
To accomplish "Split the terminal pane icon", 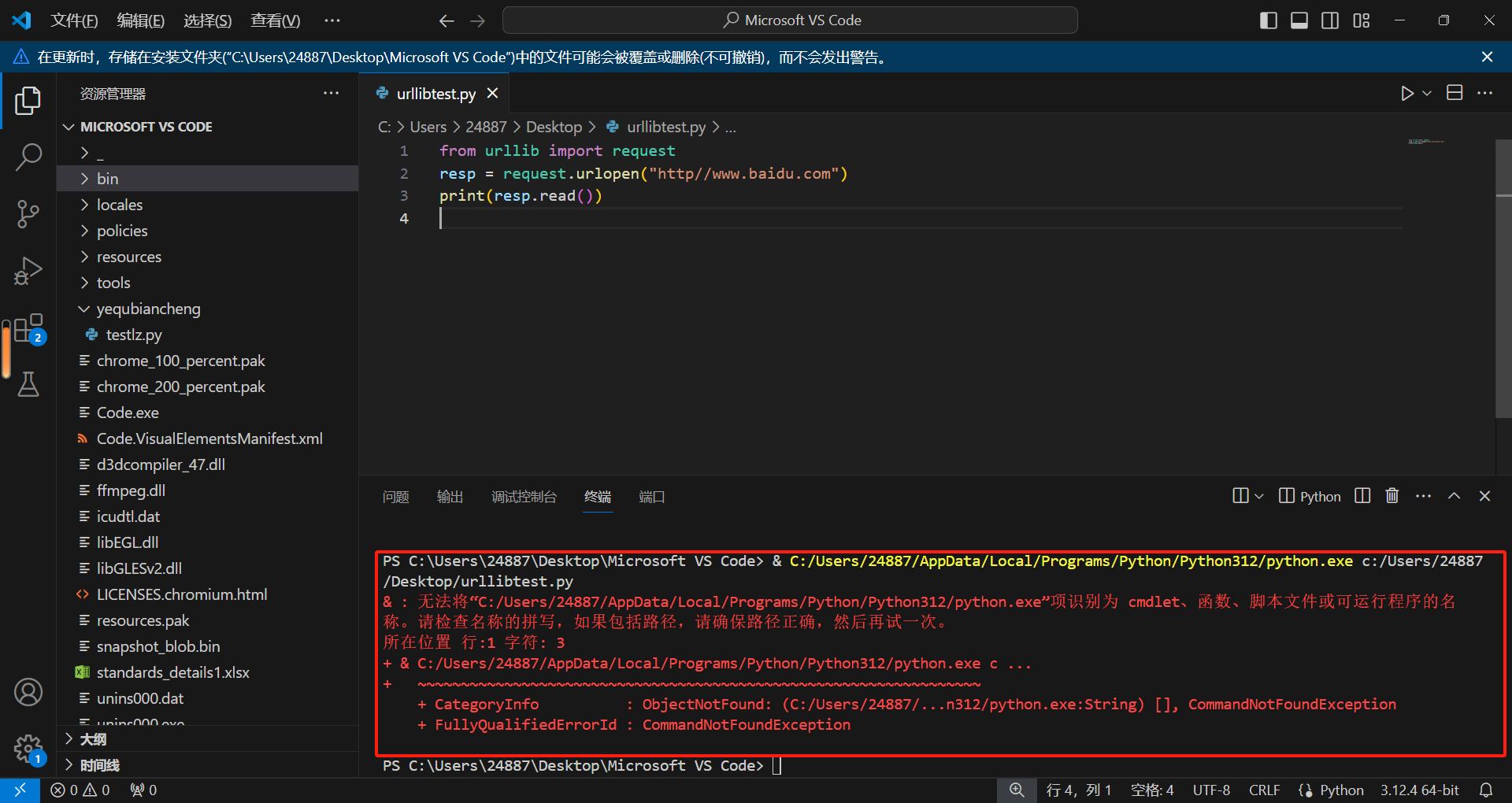I will [x=1362, y=496].
